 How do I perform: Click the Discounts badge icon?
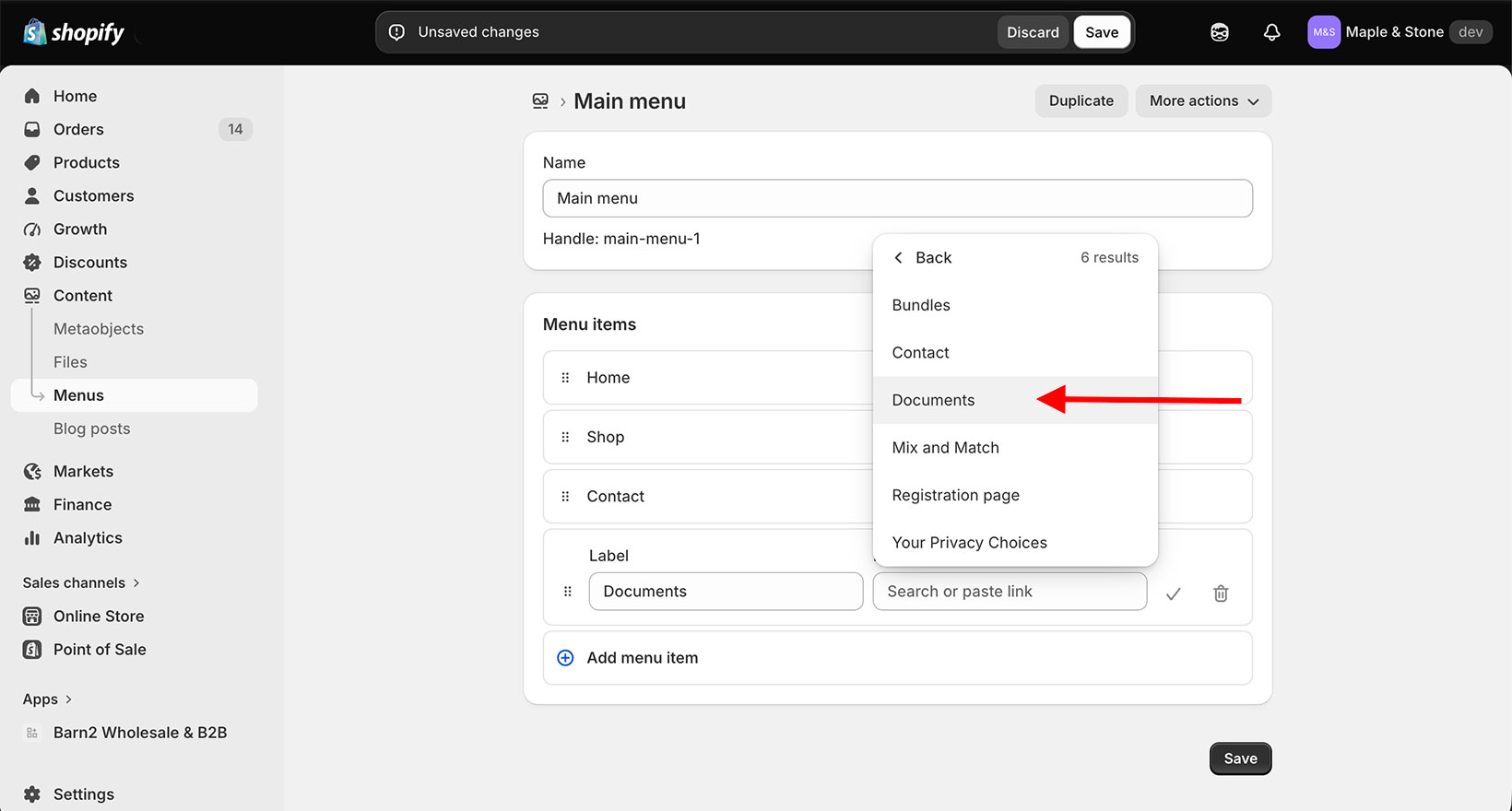click(32, 262)
